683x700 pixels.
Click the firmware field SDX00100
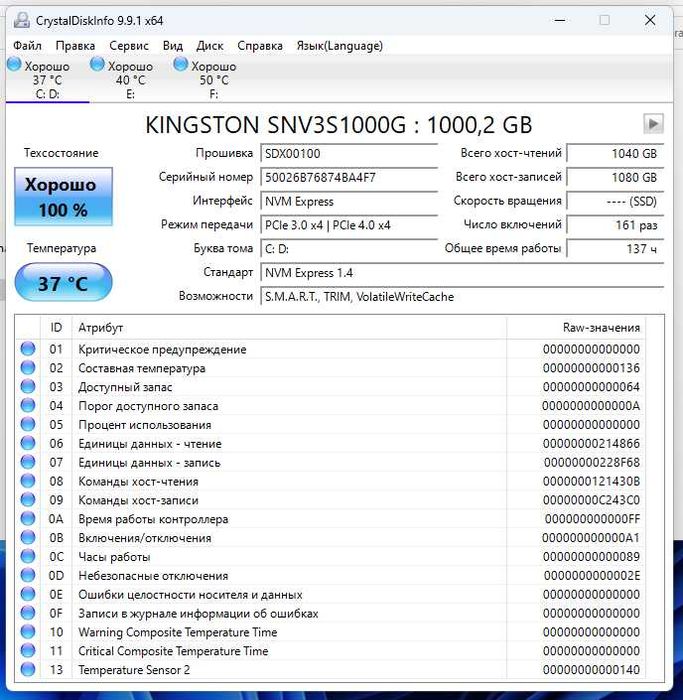349,154
